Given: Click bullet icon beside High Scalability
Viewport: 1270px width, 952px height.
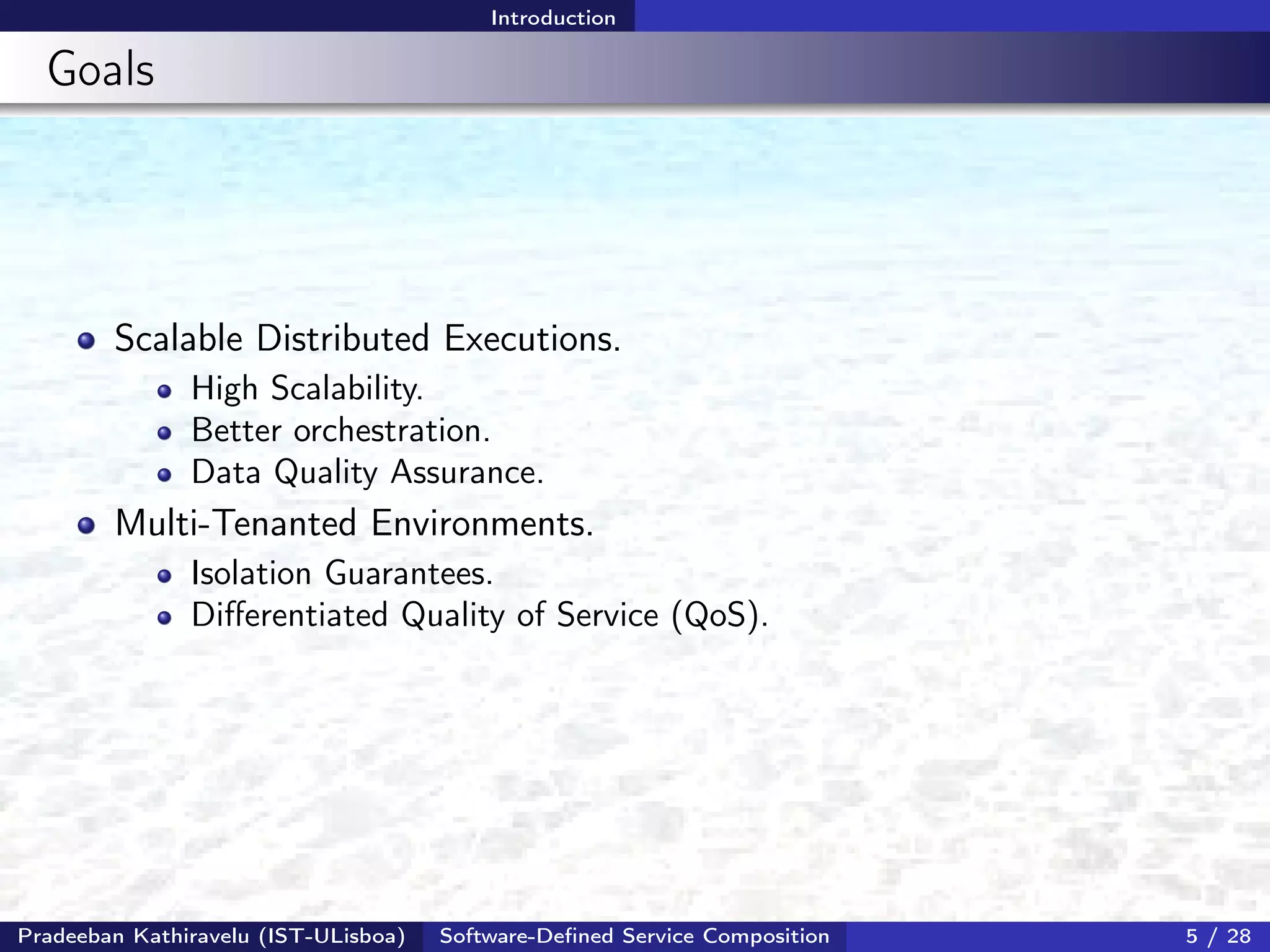Looking at the screenshot, I should tap(164, 391).
